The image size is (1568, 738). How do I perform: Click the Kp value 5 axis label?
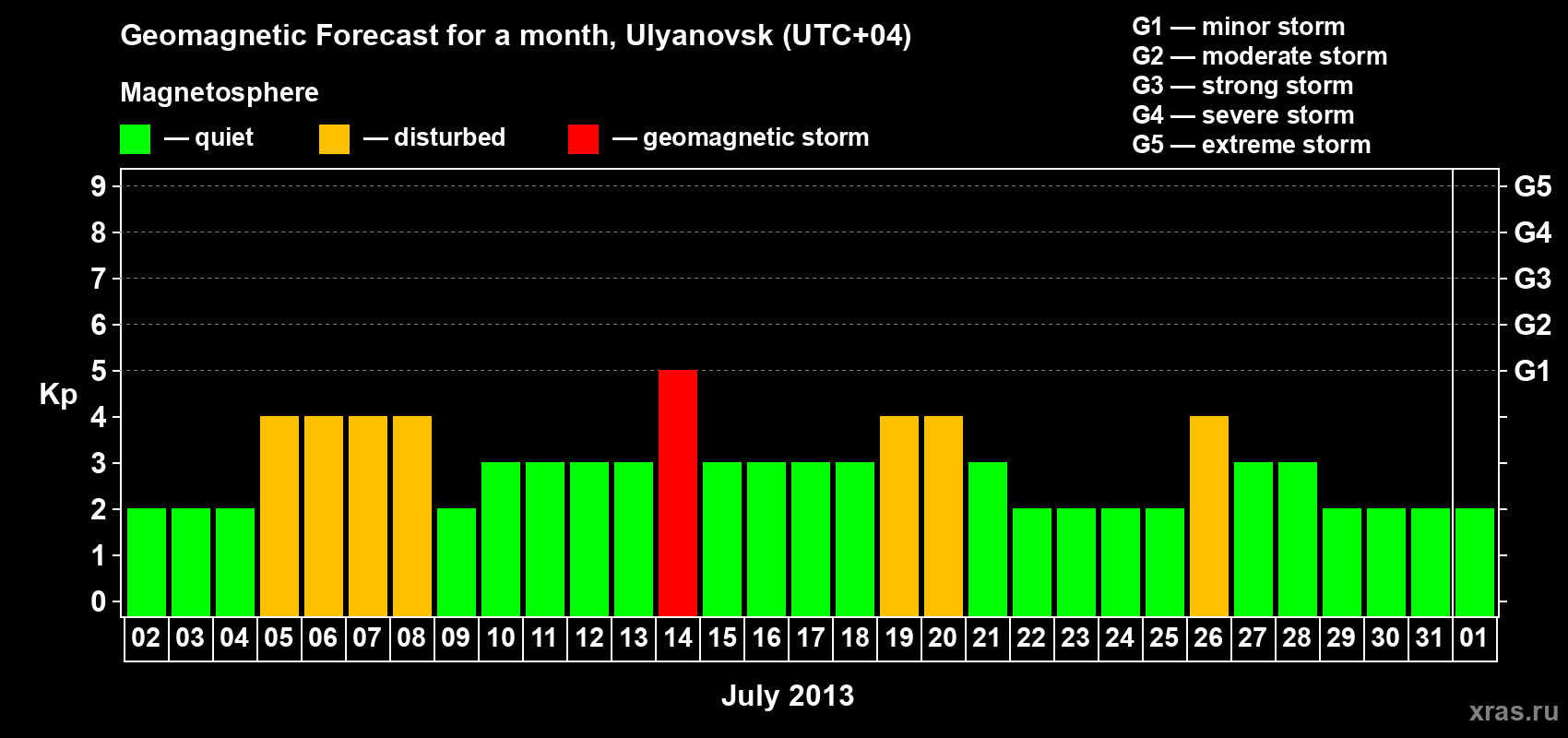[99, 371]
